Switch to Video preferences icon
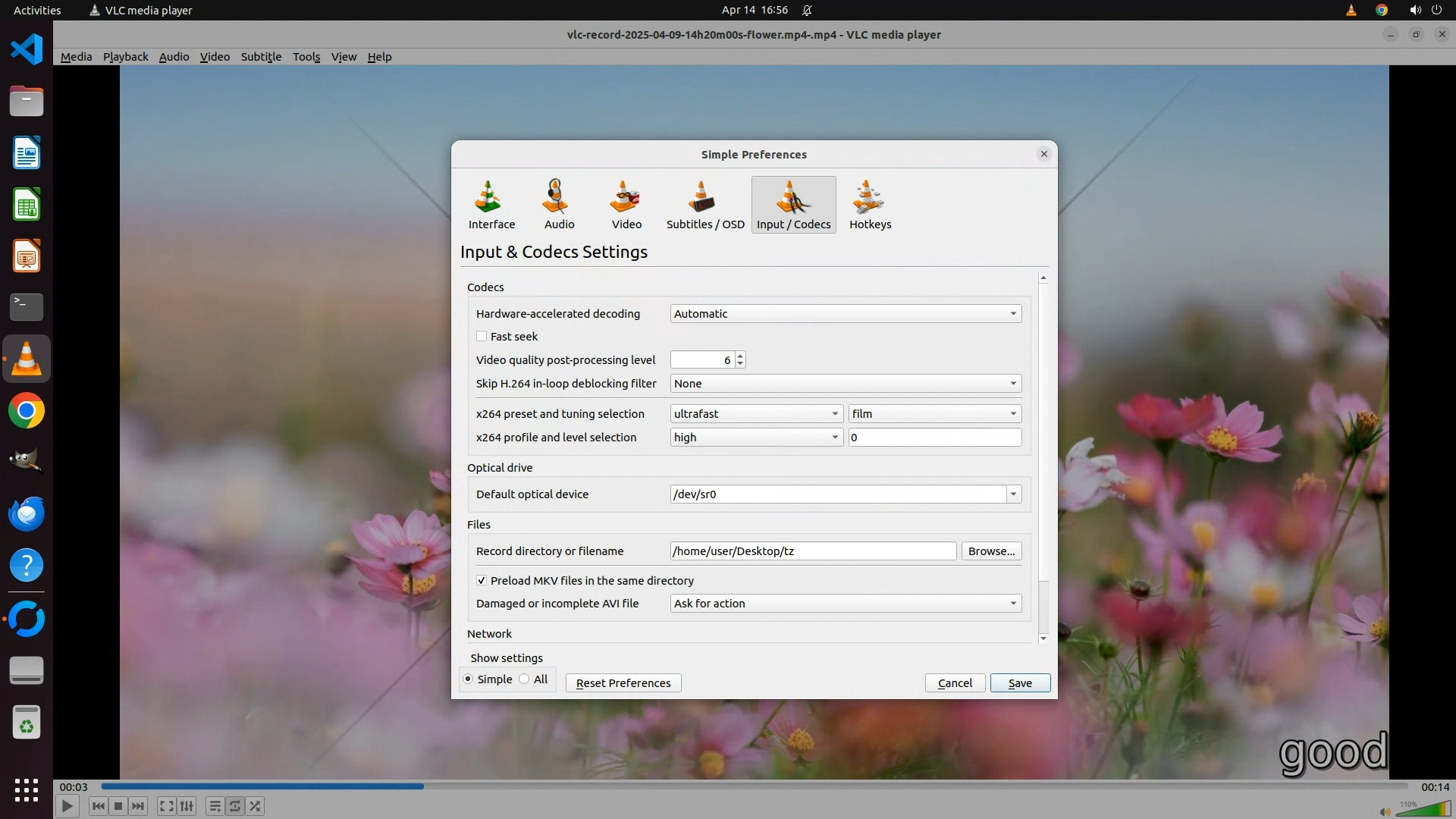This screenshot has height=819, width=1456. click(x=626, y=205)
